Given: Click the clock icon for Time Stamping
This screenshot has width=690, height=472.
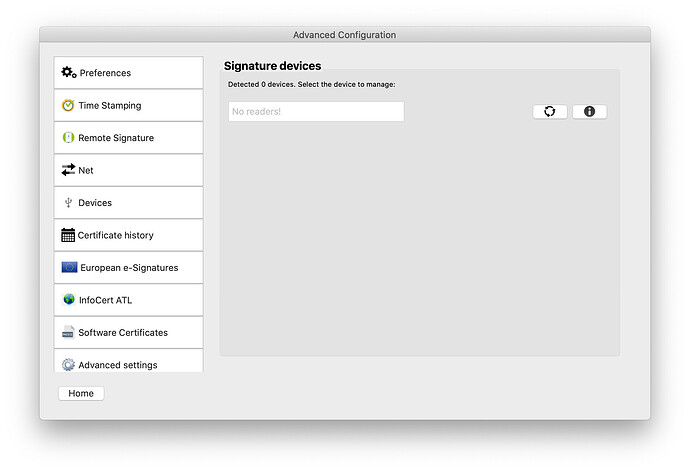Looking at the screenshot, I should click(68, 105).
